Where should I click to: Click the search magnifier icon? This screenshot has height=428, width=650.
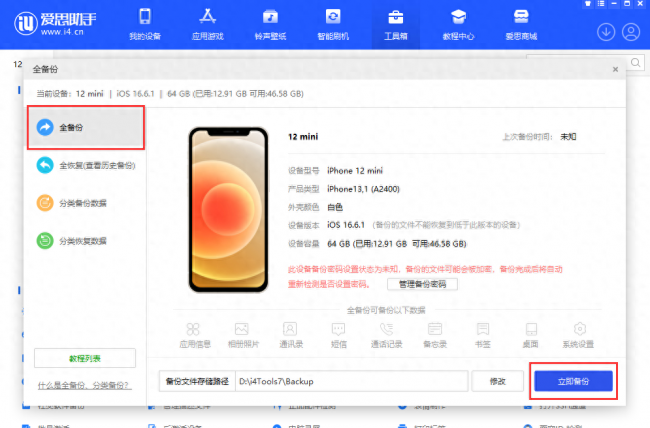point(635,63)
